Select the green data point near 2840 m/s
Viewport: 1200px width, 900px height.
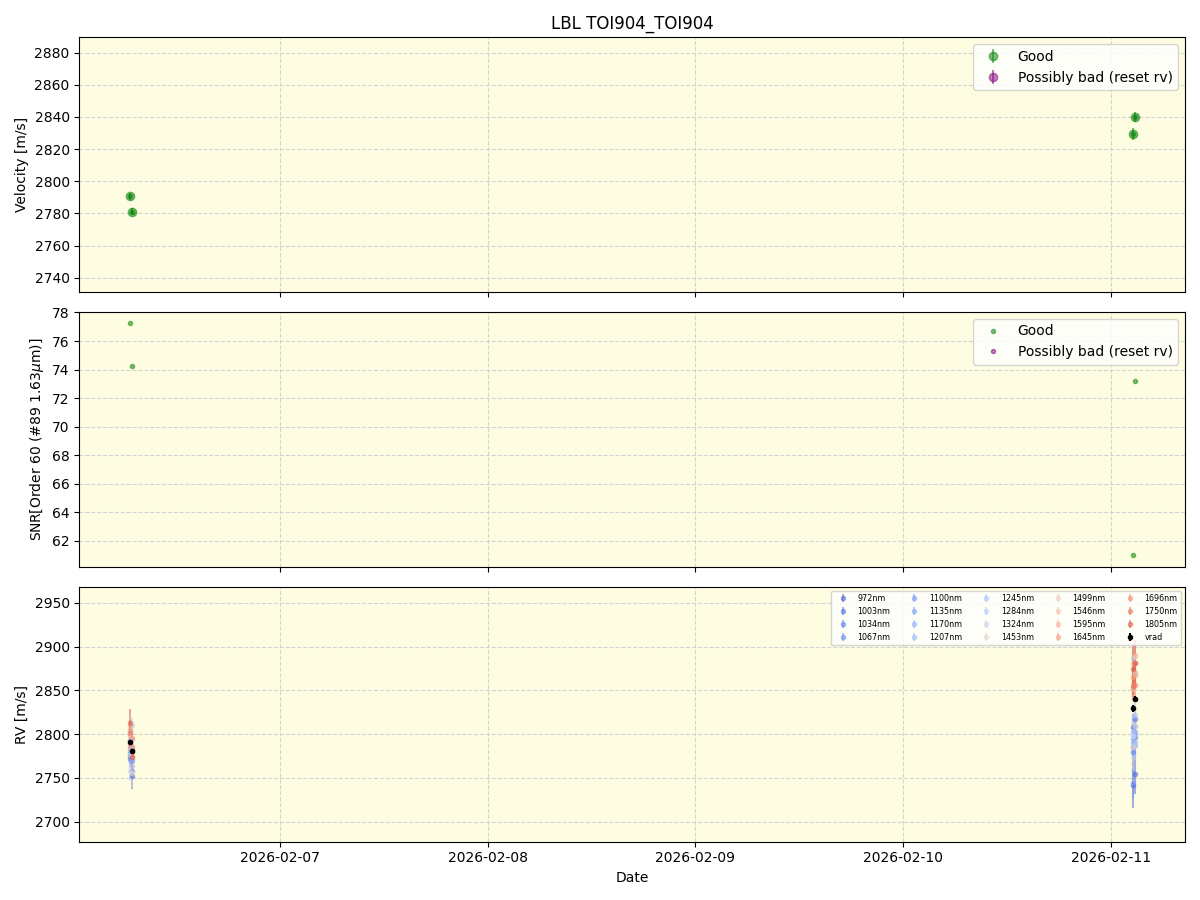click(1135, 117)
